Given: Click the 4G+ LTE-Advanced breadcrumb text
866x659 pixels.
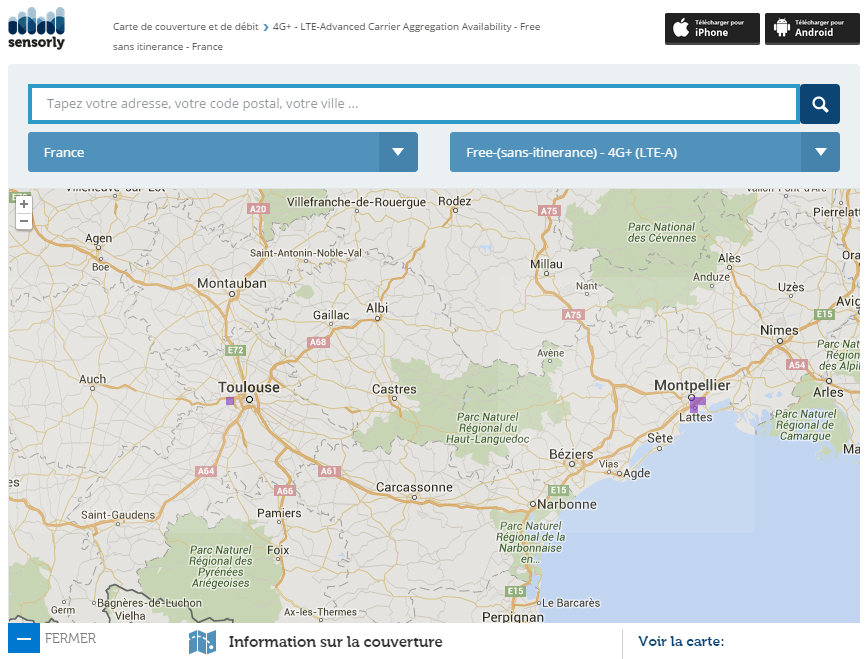Looking at the screenshot, I should 406,27.
